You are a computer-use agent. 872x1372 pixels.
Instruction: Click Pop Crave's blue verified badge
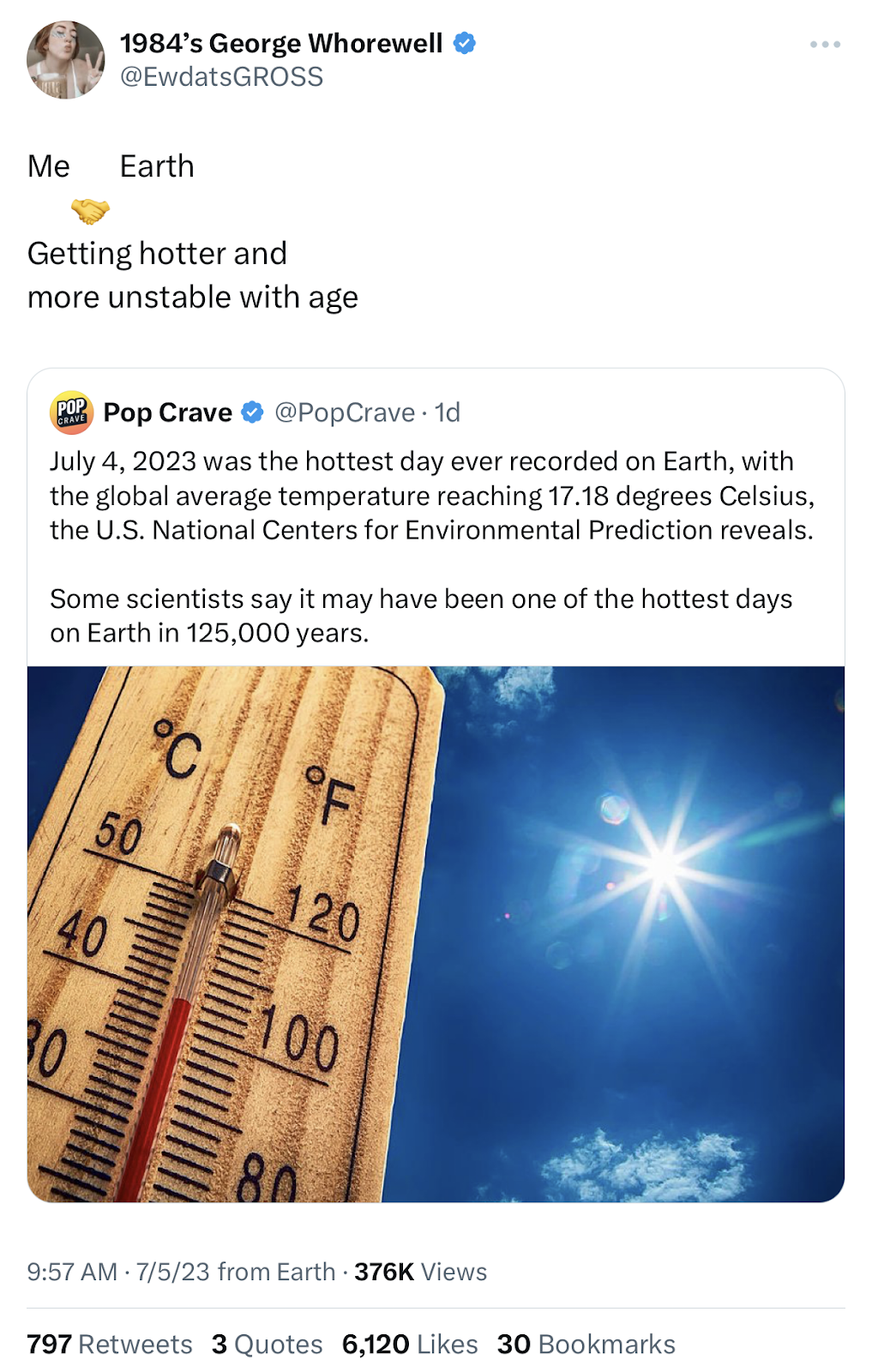point(252,413)
